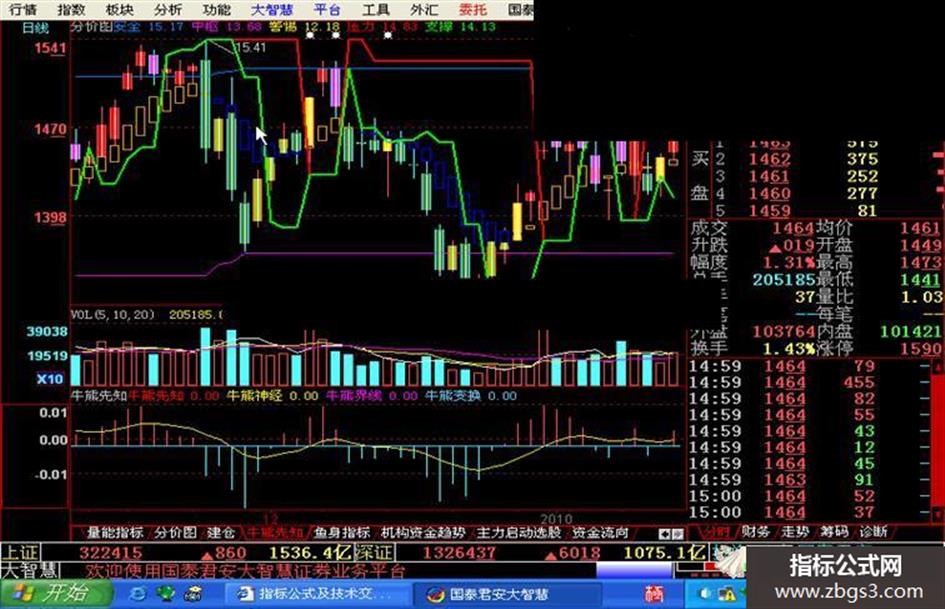This screenshot has width=945, height=609.
Task: Click the 1536.4亿 Shanghai turnover value
Action: (x=310, y=553)
